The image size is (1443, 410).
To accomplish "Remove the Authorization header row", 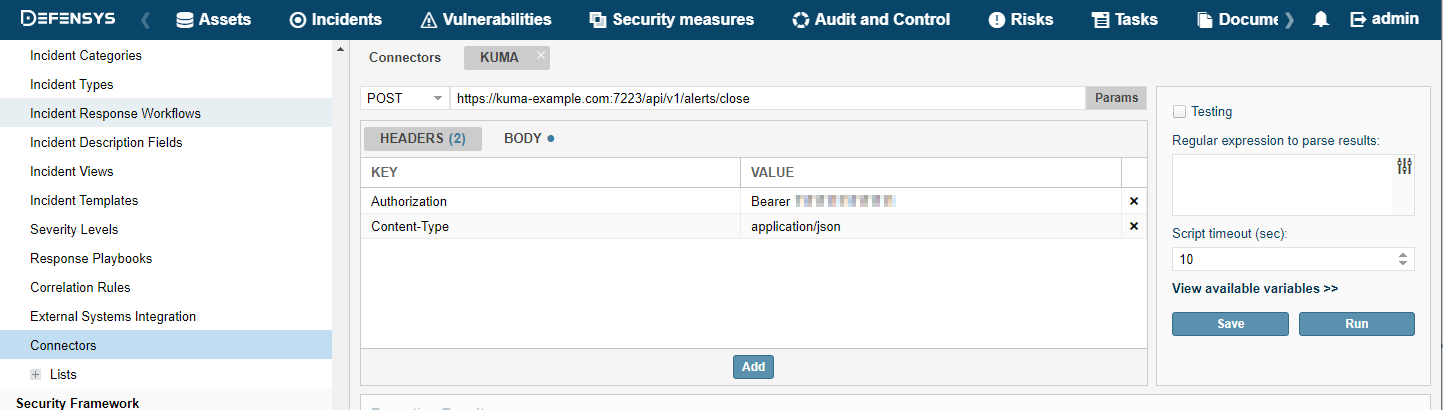I will pyautogui.click(x=1134, y=201).
